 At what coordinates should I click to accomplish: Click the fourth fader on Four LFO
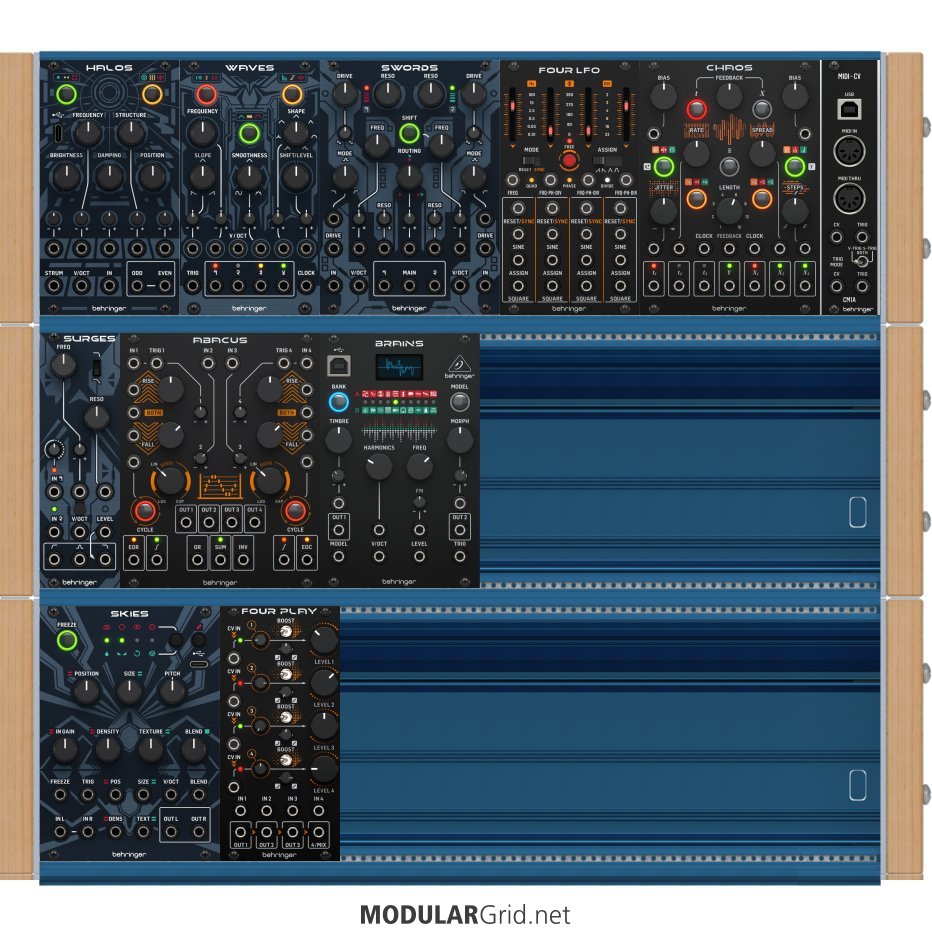point(626,113)
